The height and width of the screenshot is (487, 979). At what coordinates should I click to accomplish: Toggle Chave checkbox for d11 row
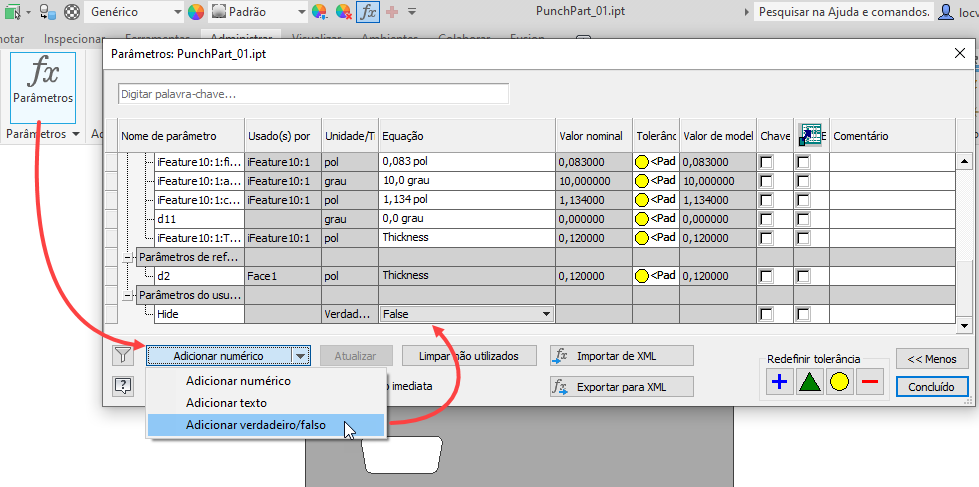click(x=765, y=220)
